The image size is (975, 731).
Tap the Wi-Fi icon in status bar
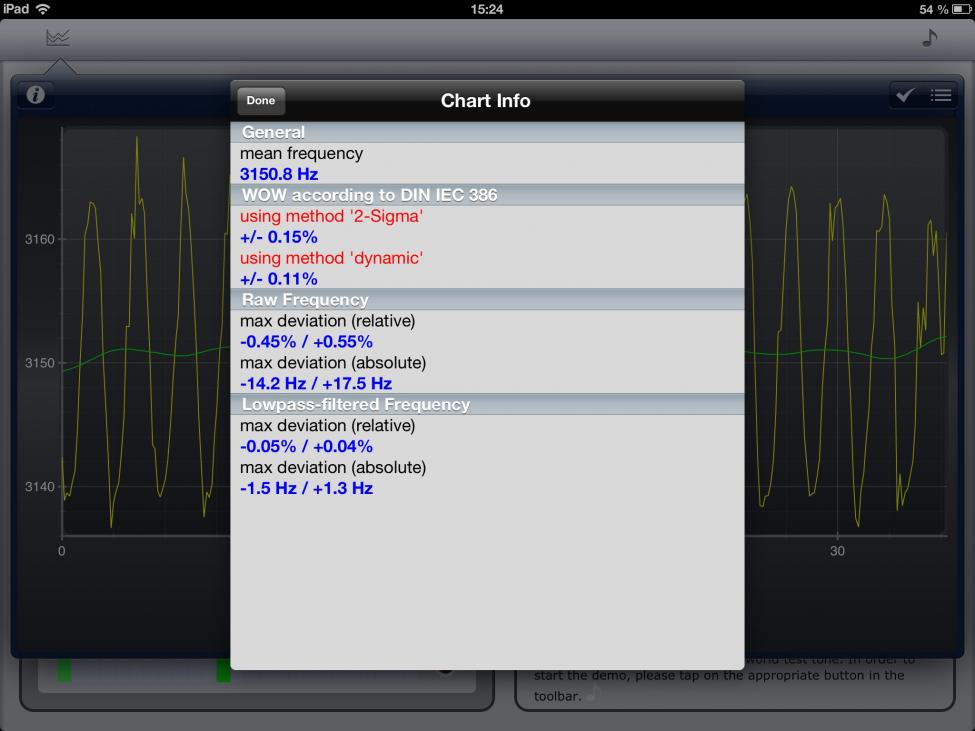pyautogui.click(x=43, y=9)
